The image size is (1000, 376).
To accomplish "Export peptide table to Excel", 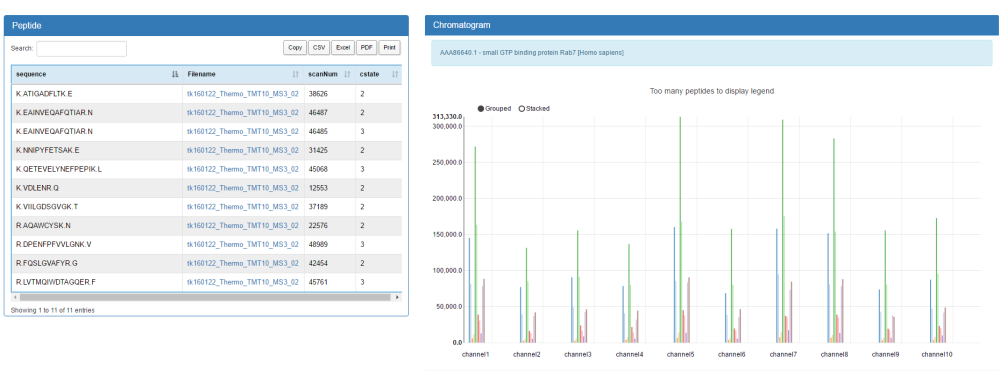I will click(x=343, y=48).
